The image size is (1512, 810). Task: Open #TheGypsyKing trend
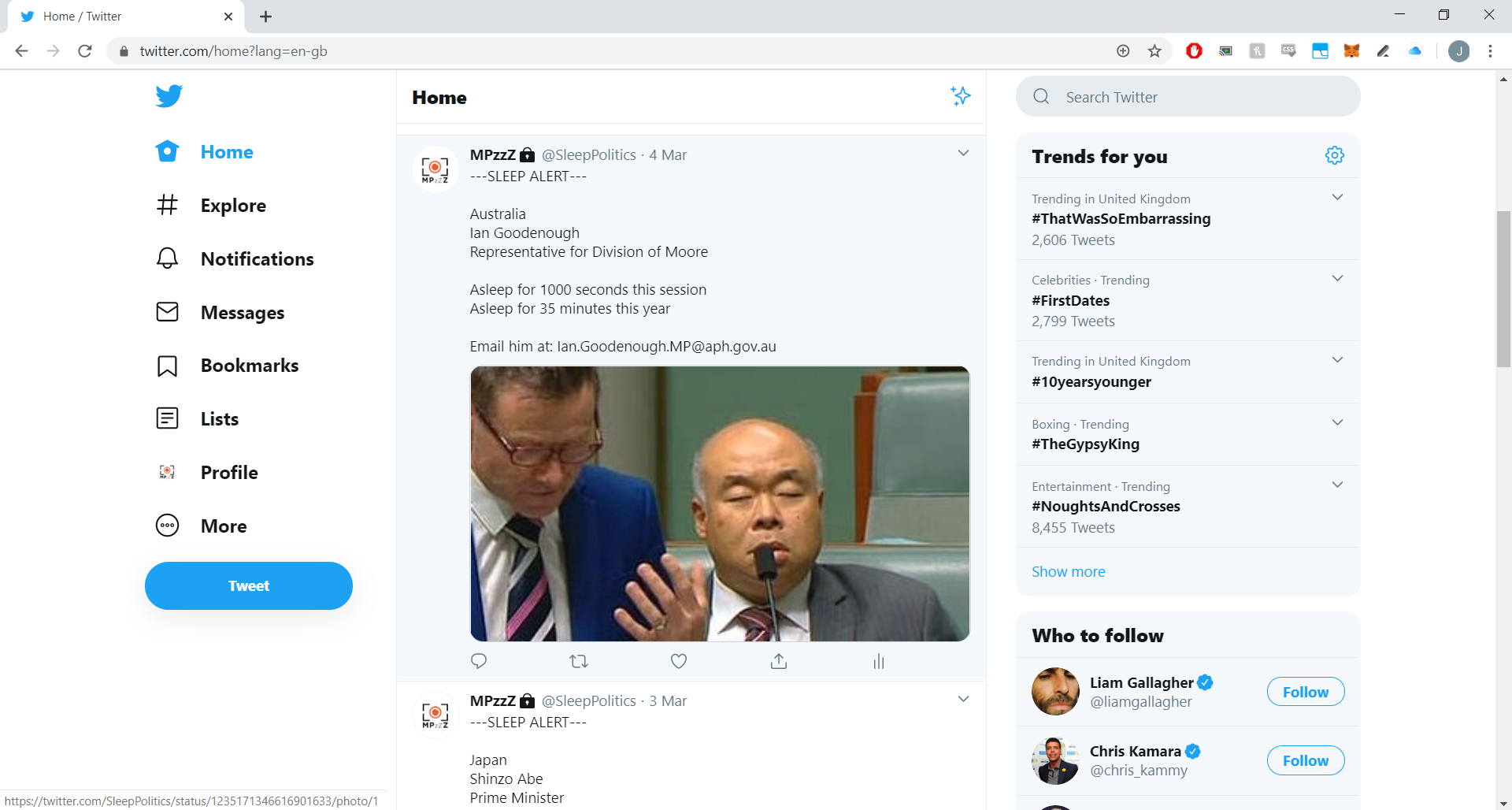(x=1085, y=444)
